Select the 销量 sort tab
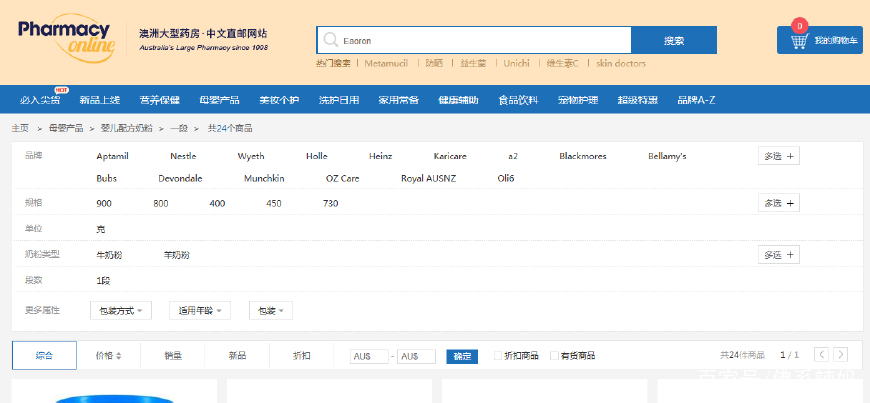Screen dimensions: 870x403 [x=173, y=356]
